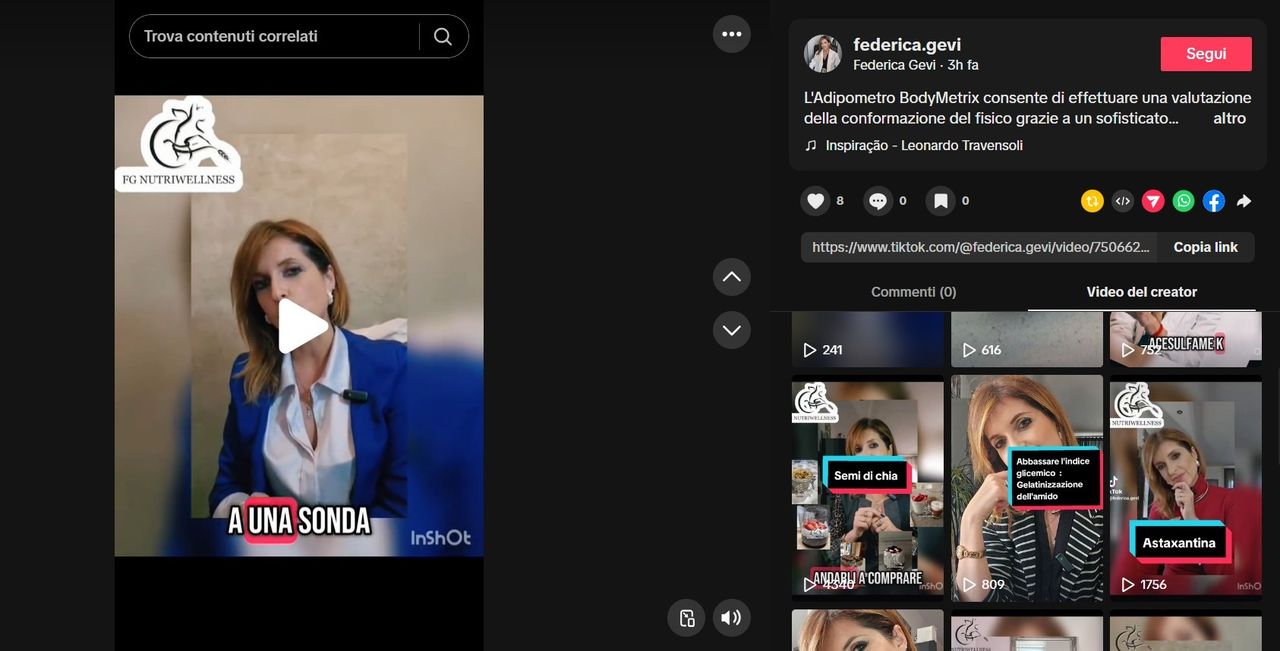Click the search magnifier icon
Image resolution: width=1280 pixels, height=651 pixels.
[443, 37]
